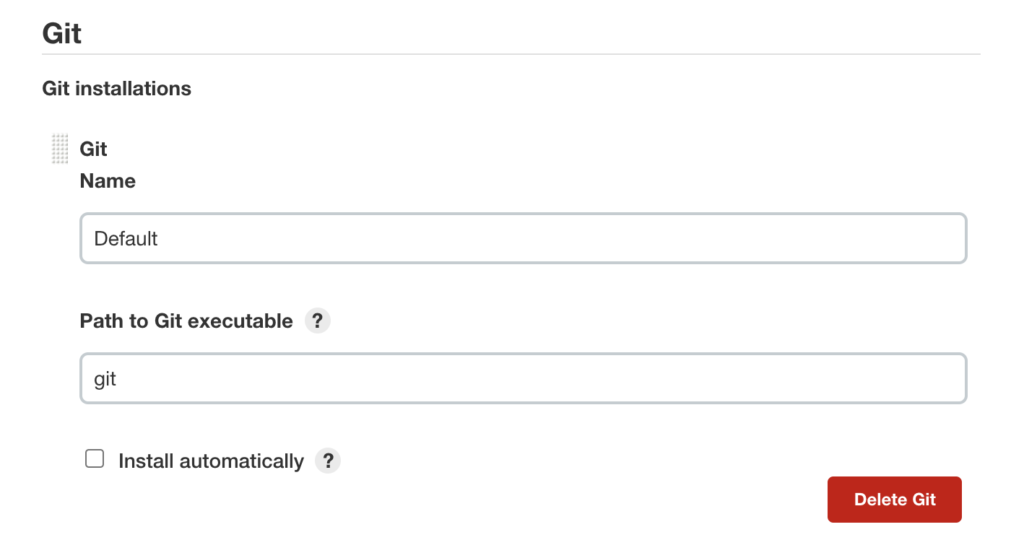Click the bold Git label above Name
1024x540 pixels.
(x=93, y=149)
